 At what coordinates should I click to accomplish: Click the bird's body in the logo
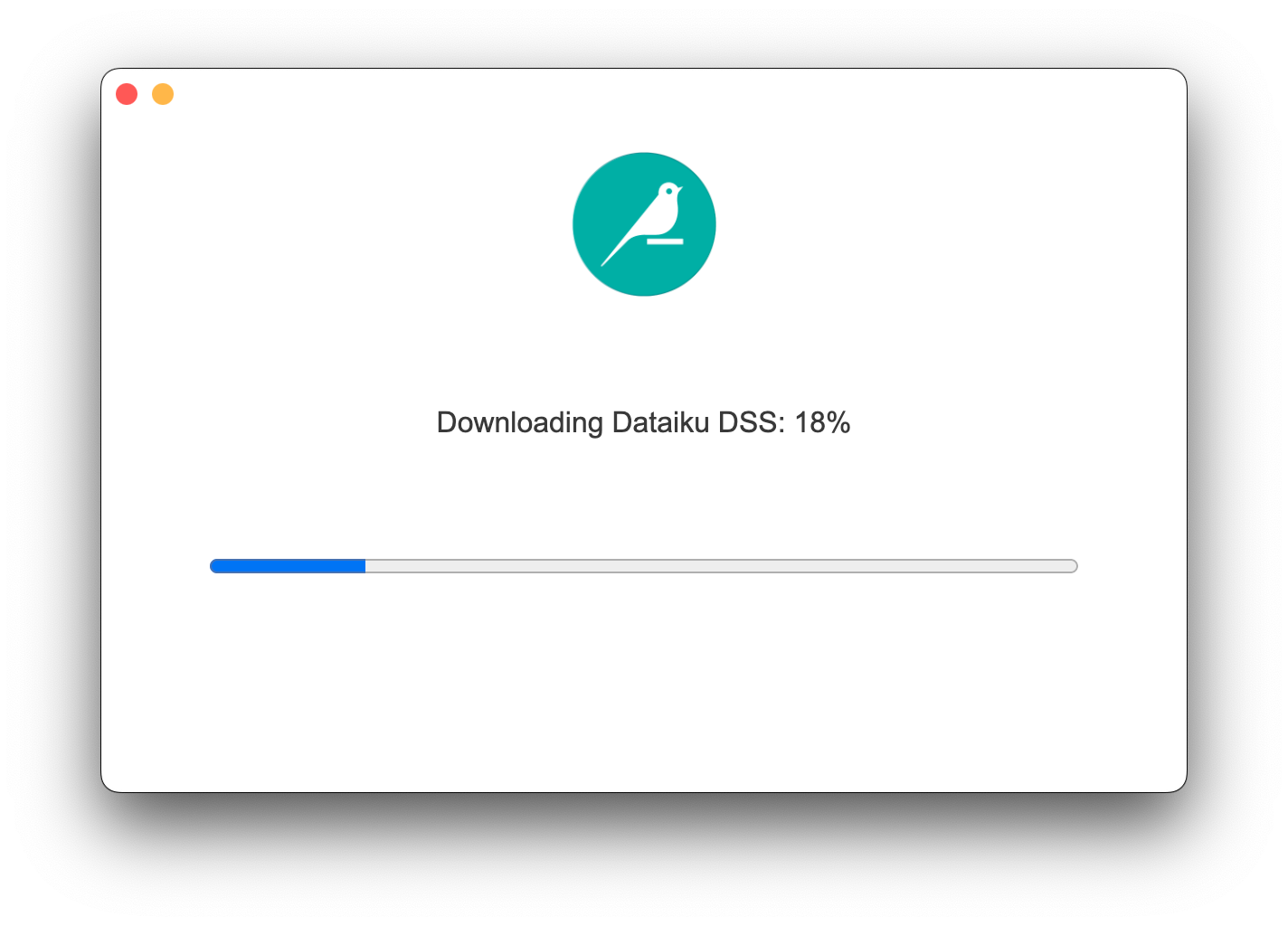663,217
